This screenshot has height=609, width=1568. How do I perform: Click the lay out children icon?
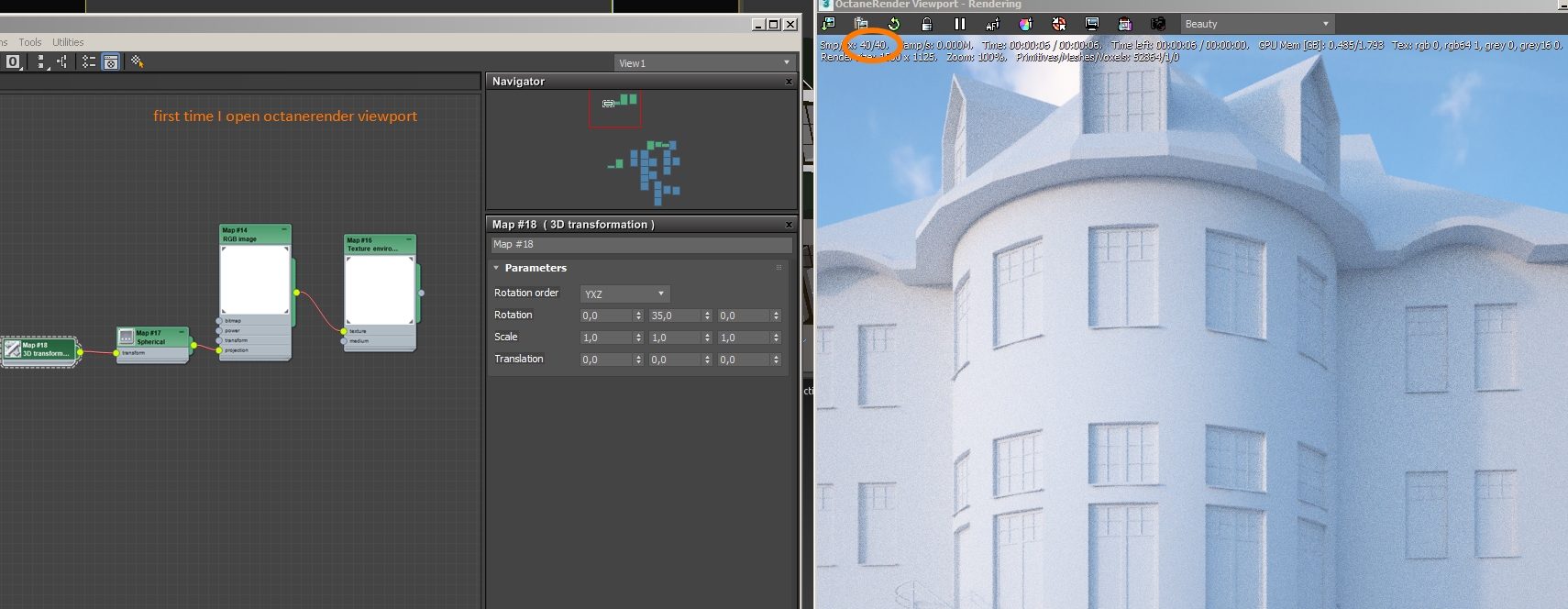coord(62,61)
